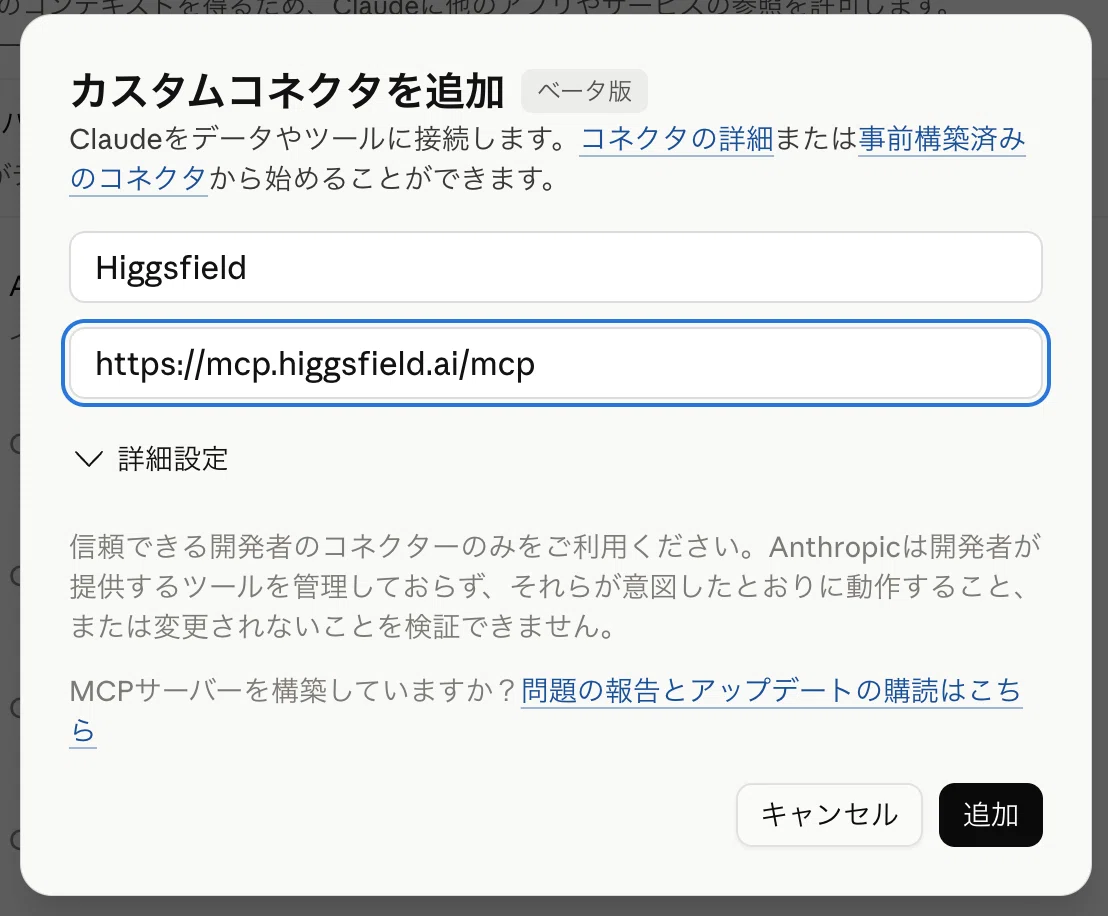
Task: Open the 事前構築済みのコネクタ link
Action: (941, 139)
